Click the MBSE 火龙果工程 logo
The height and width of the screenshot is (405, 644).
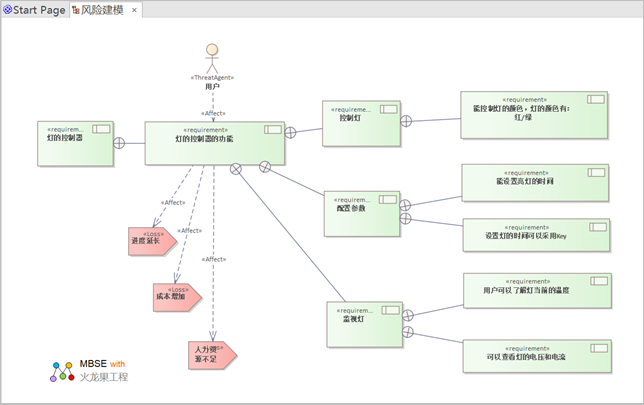[88, 370]
